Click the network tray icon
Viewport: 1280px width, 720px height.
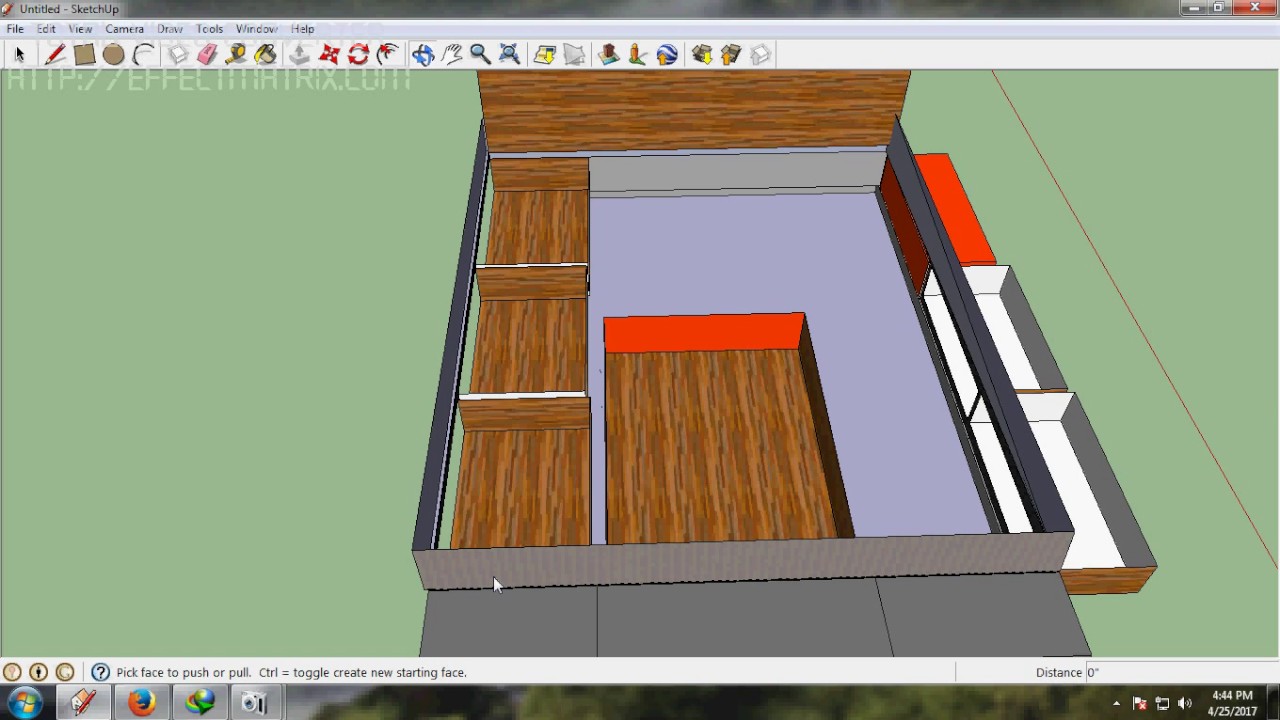tap(1162, 704)
